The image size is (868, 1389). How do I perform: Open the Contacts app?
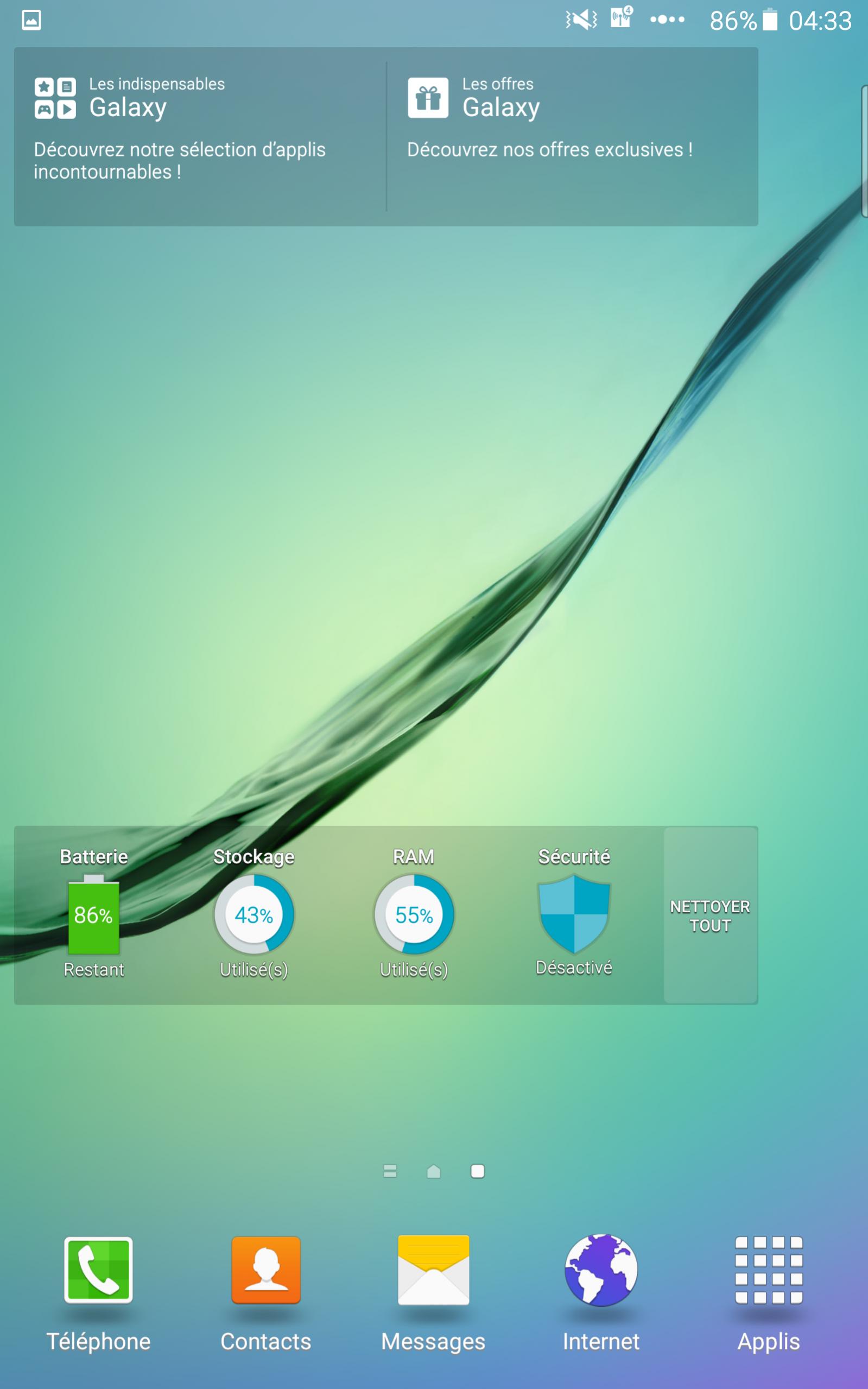(266, 1270)
